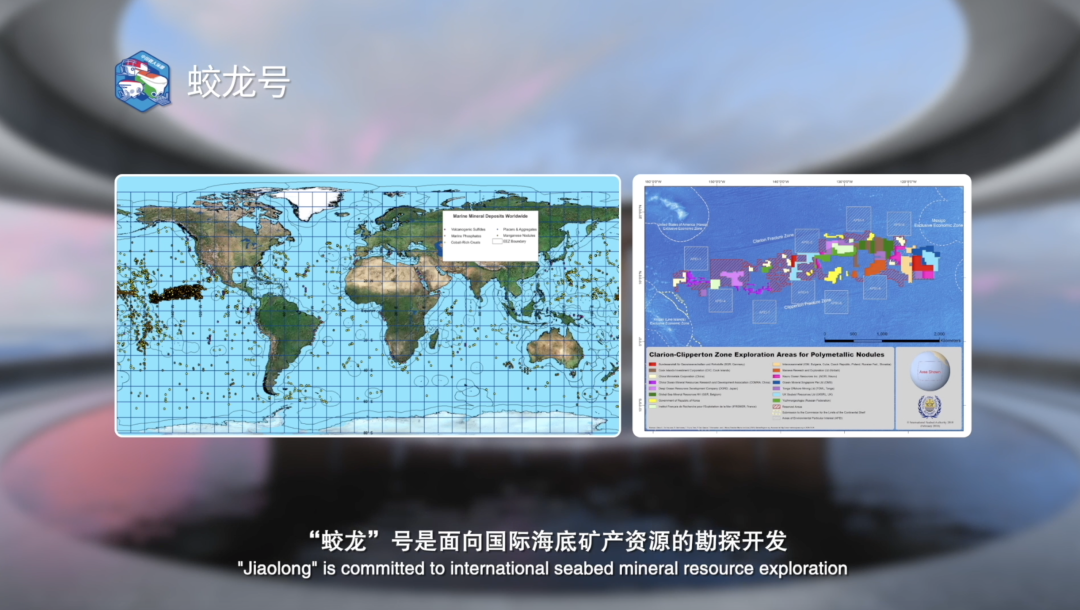This screenshot has width=1080, height=610.
Task: Click the '蛟龙号' title text
Action: [x=239, y=82]
